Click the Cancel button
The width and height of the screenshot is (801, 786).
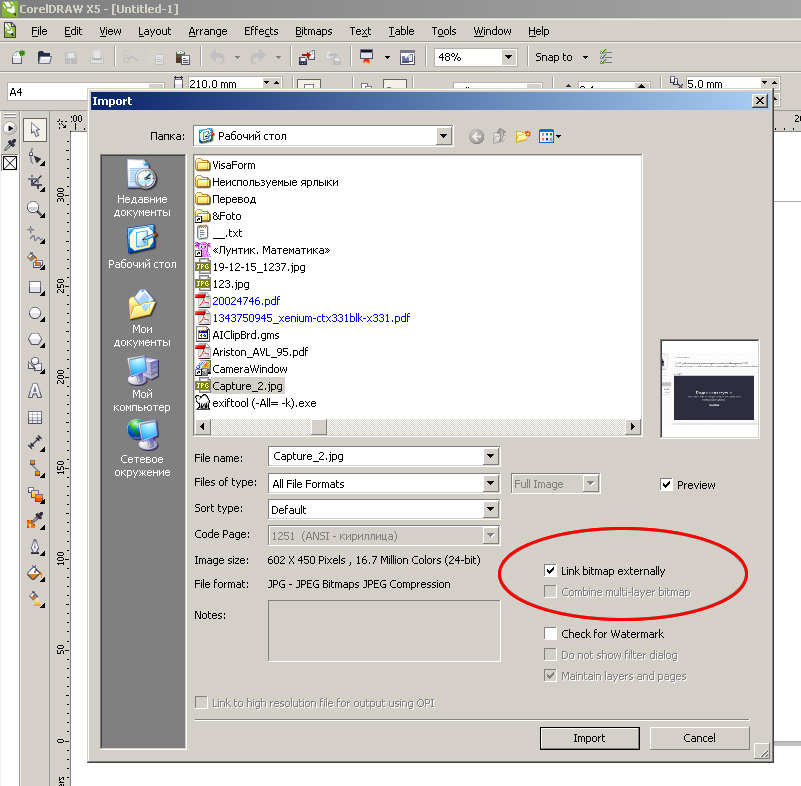click(699, 738)
